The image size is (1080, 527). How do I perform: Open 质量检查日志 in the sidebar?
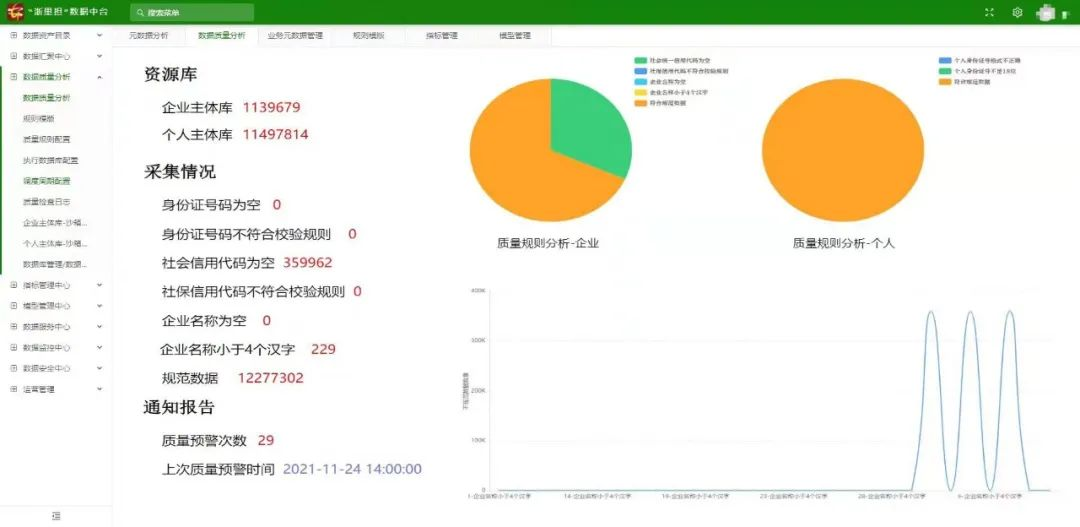(x=46, y=202)
